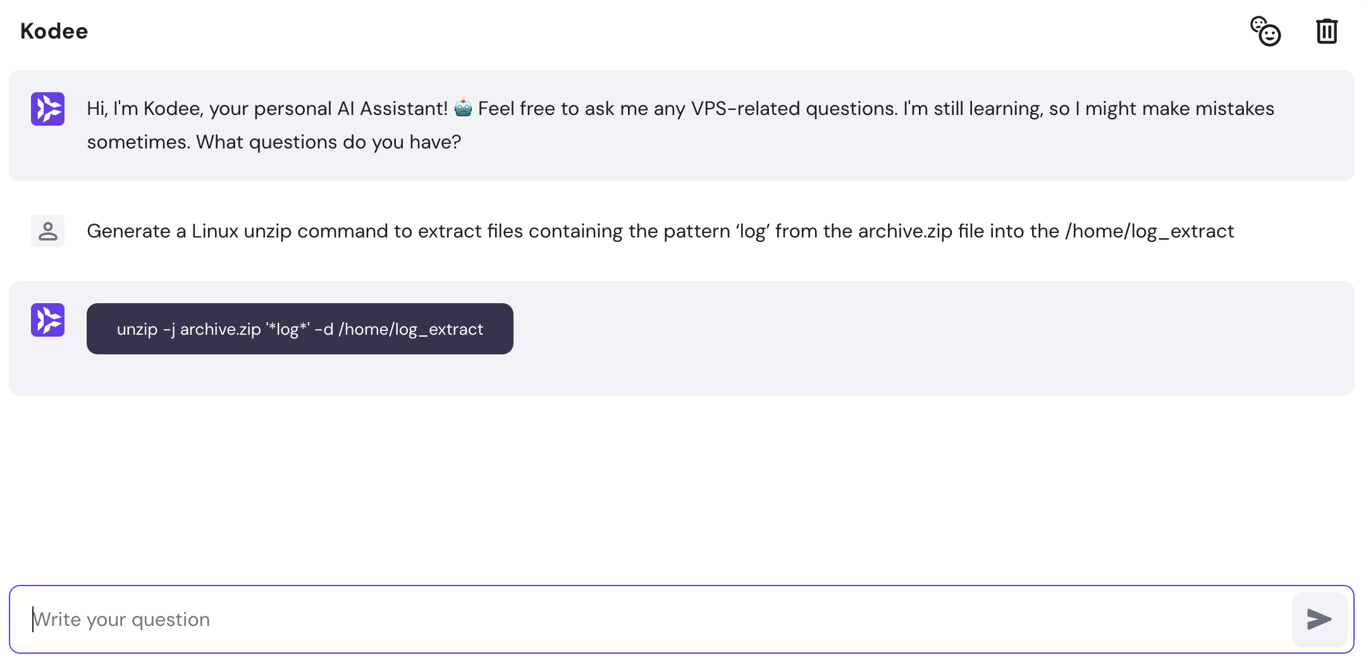Viewport: 1366px width, 667px height.
Task: Click the -j flag in the unzip command
Action: click(172, 328)
